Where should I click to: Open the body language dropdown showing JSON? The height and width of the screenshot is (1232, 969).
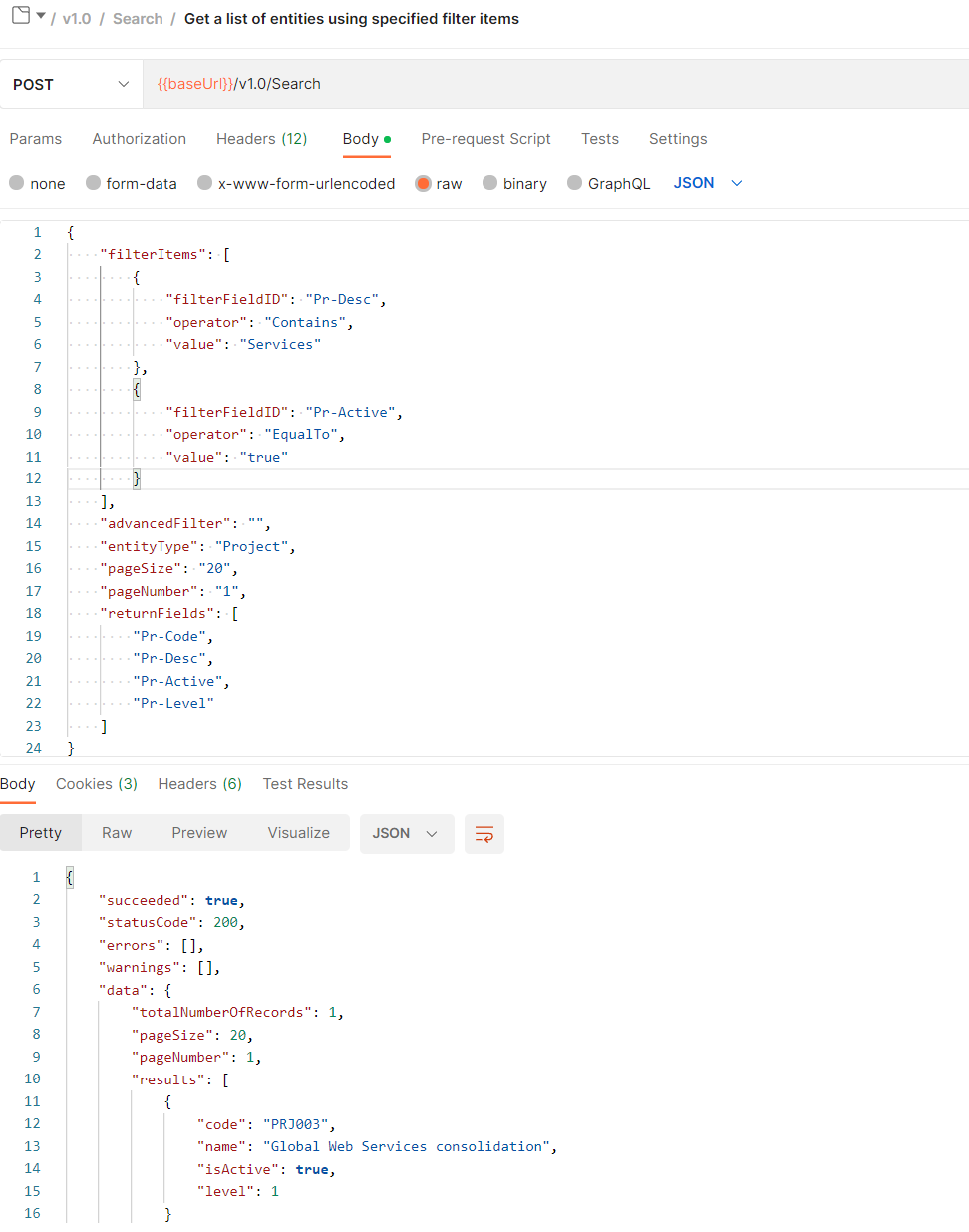click(x=708, y=183)
